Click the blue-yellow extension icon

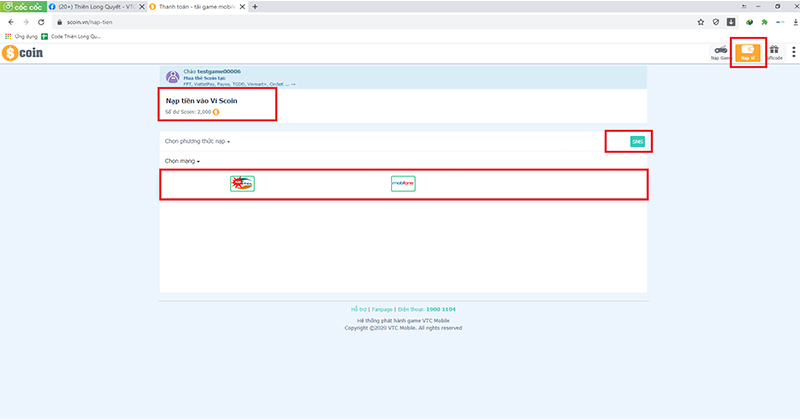coord(780,22)
